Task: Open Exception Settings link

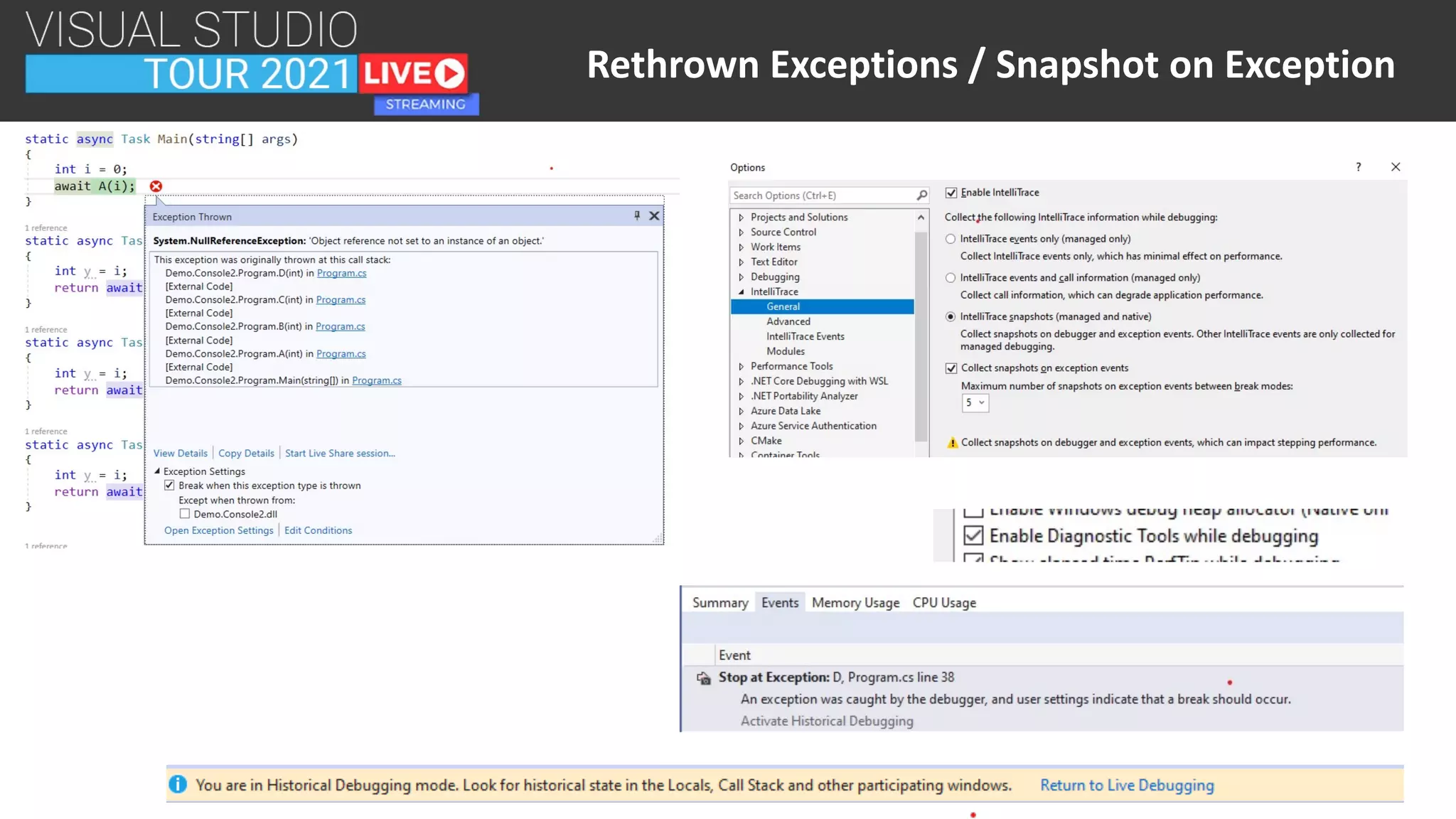Action: click(x=219, y=530)
